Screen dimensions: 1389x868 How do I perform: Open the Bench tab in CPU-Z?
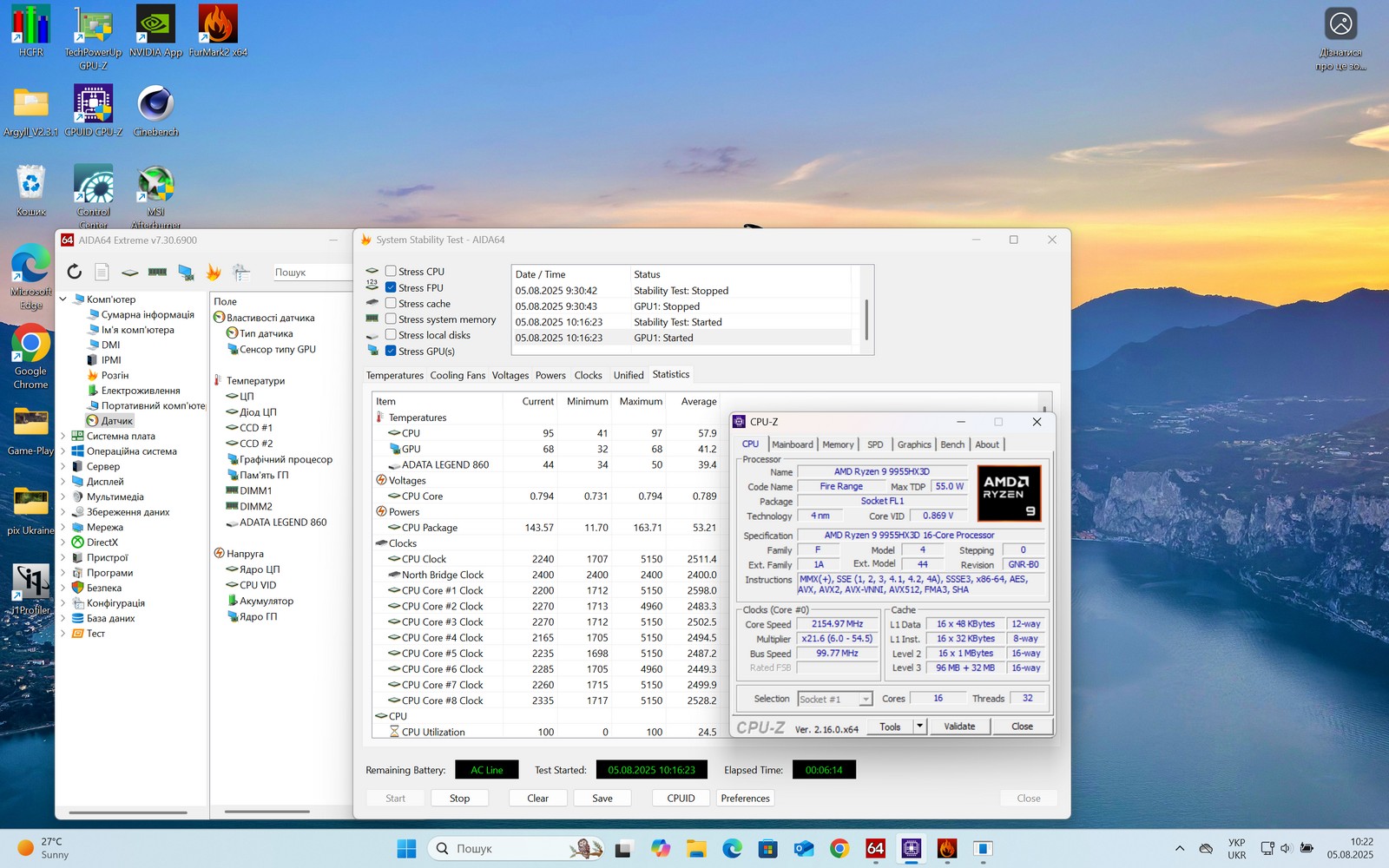[x=952, y=444]
